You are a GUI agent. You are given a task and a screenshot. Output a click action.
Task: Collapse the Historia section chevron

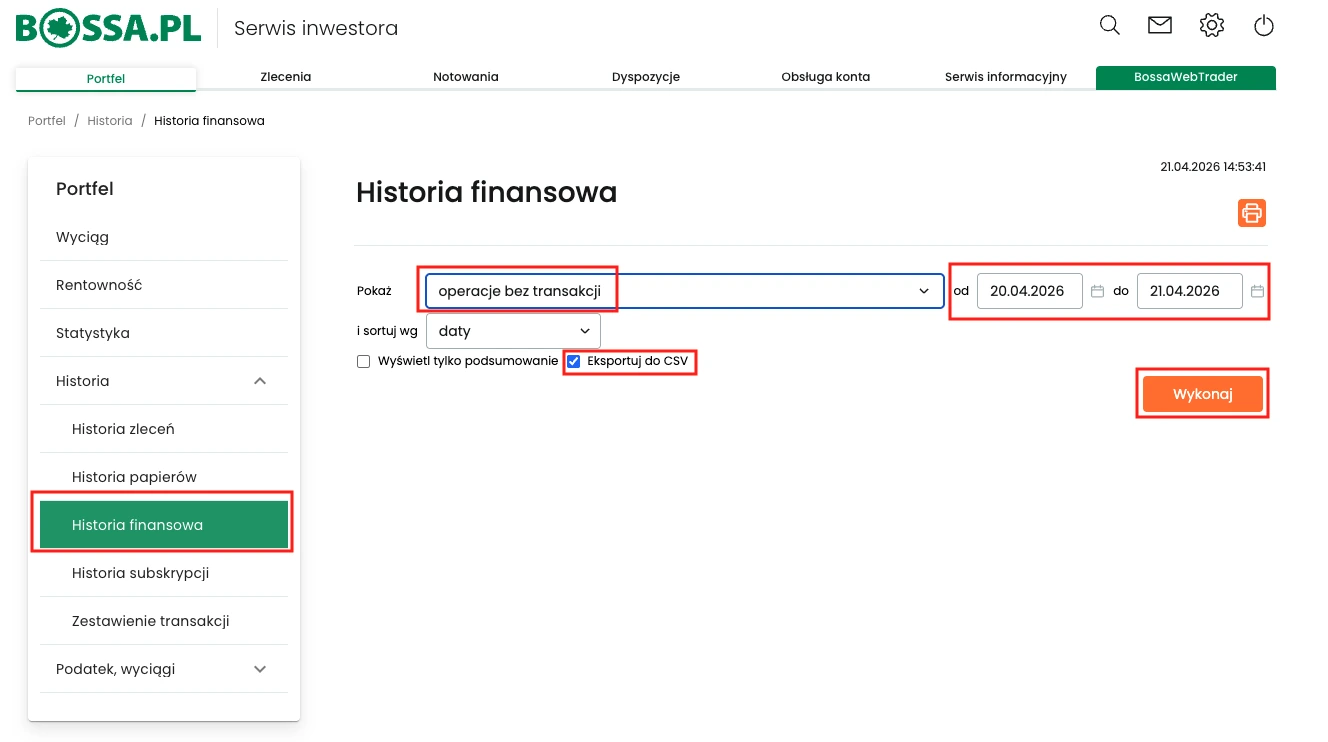[260, 381]
